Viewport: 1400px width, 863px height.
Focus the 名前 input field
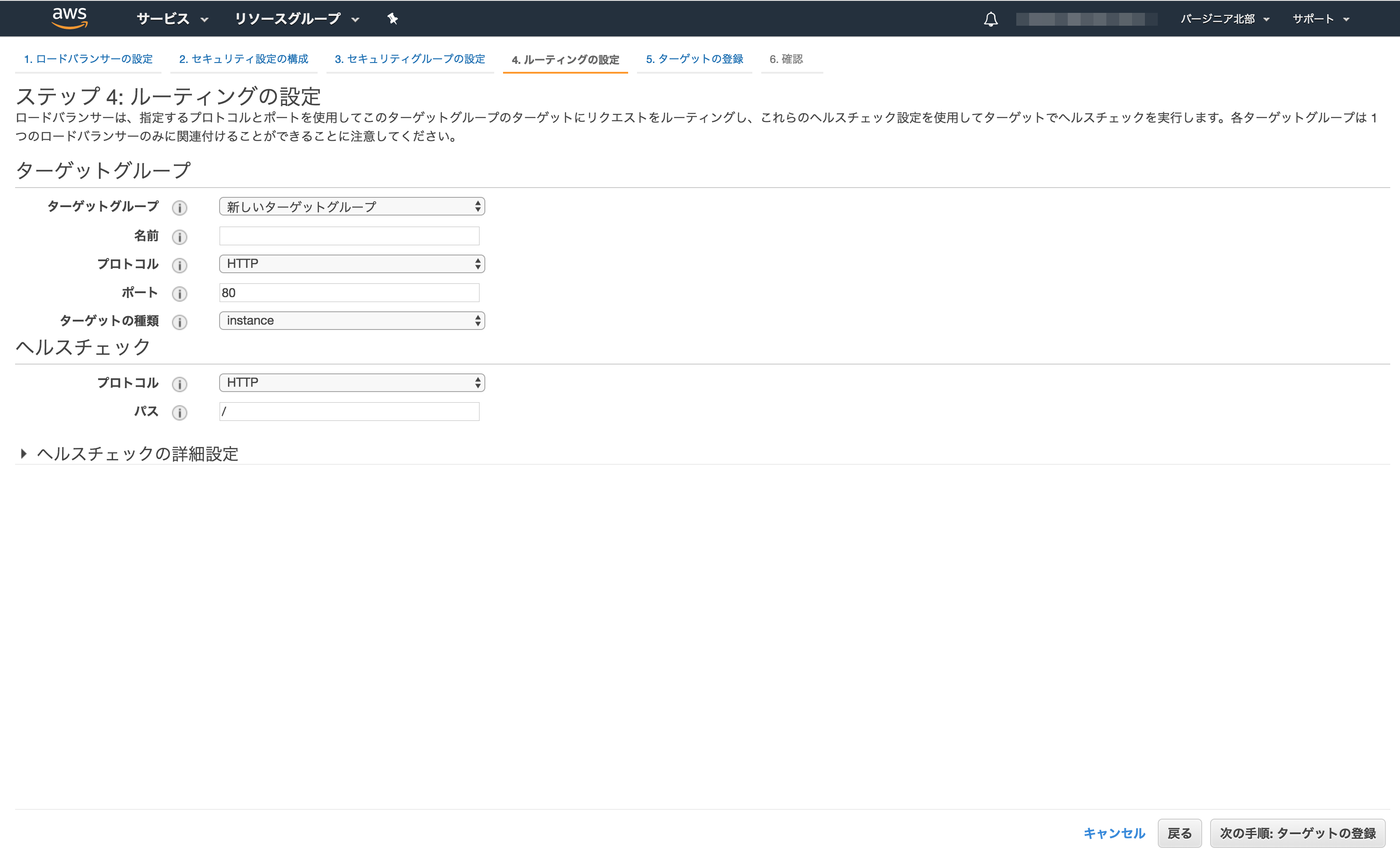pos(350,236)
